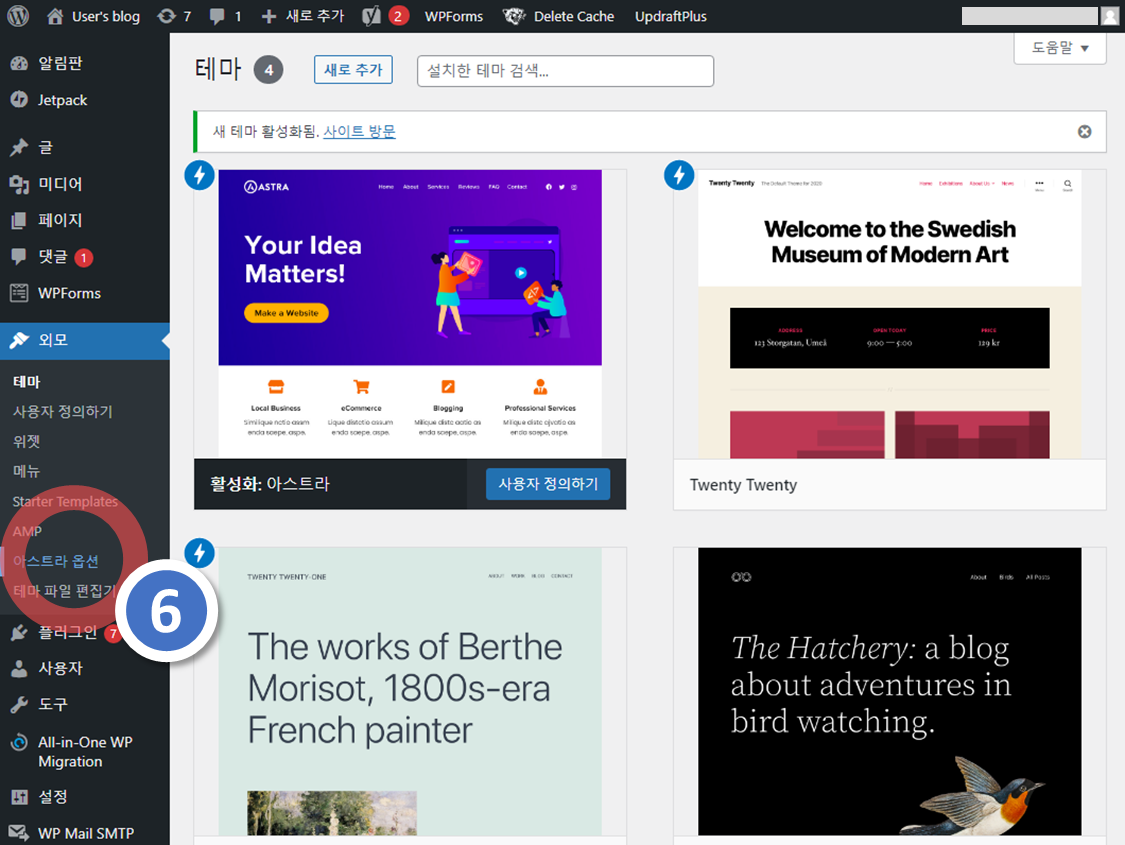Open comments bubble icon in admin bar

pyautogui.click(x=217, y=16)
